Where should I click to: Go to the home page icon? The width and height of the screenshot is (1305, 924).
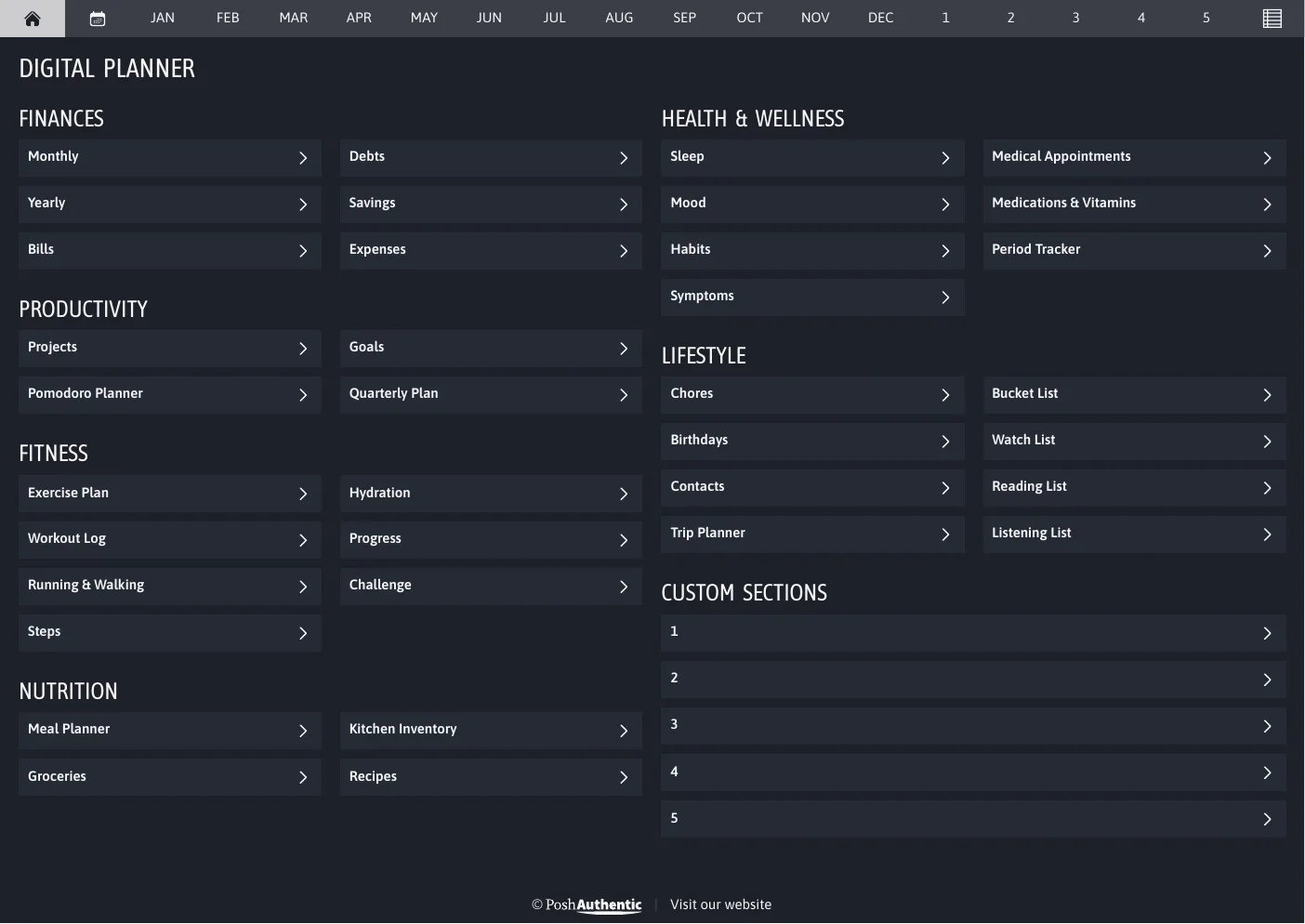(33, 19)
